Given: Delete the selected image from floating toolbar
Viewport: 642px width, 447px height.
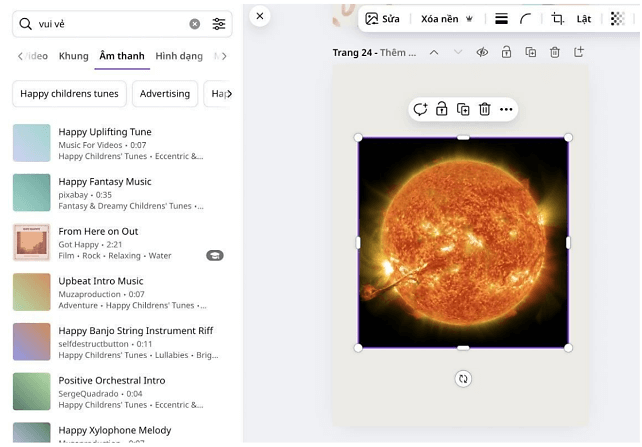Looking at the screenshot, I should (484, 109).
